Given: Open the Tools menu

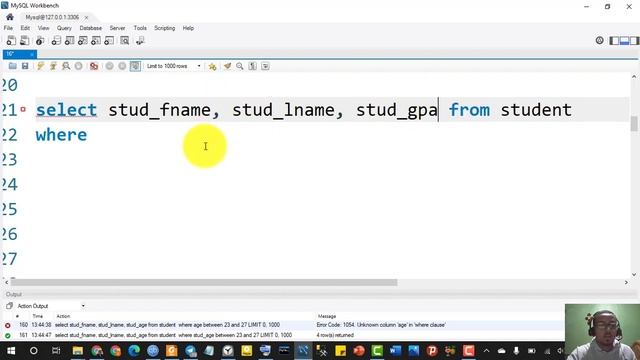Looking at the screenshot, I should 140,28.
